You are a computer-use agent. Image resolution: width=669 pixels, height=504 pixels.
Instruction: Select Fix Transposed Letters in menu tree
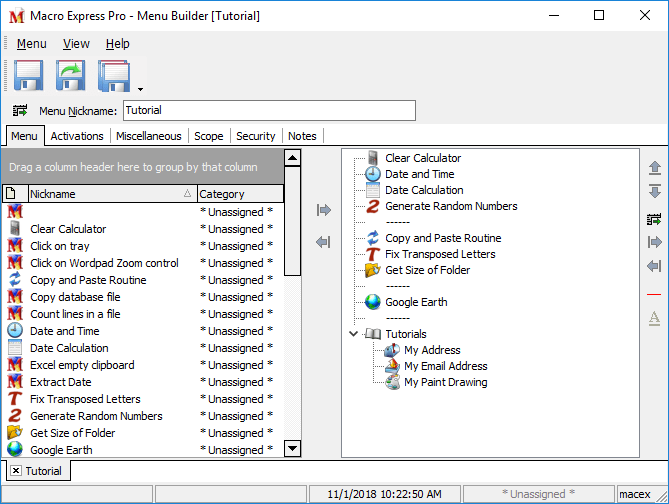(x=440, y=254)
